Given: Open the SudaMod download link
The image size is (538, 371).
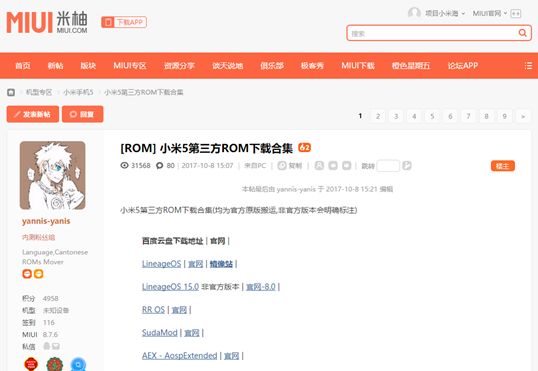Looking at the screenshot, I should pos(160,333).
